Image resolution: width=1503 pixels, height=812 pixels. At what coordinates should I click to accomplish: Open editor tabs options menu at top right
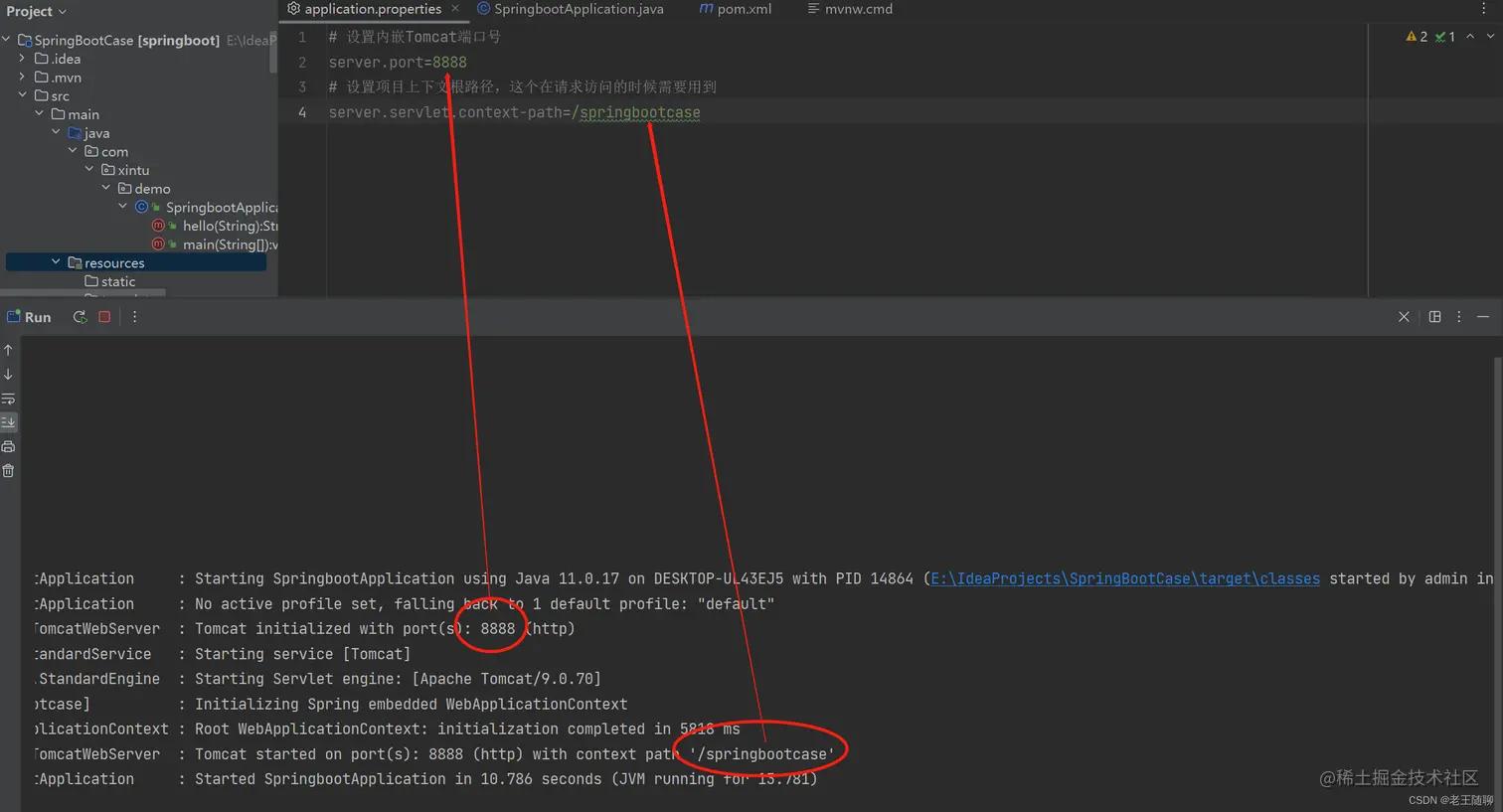1484,9
